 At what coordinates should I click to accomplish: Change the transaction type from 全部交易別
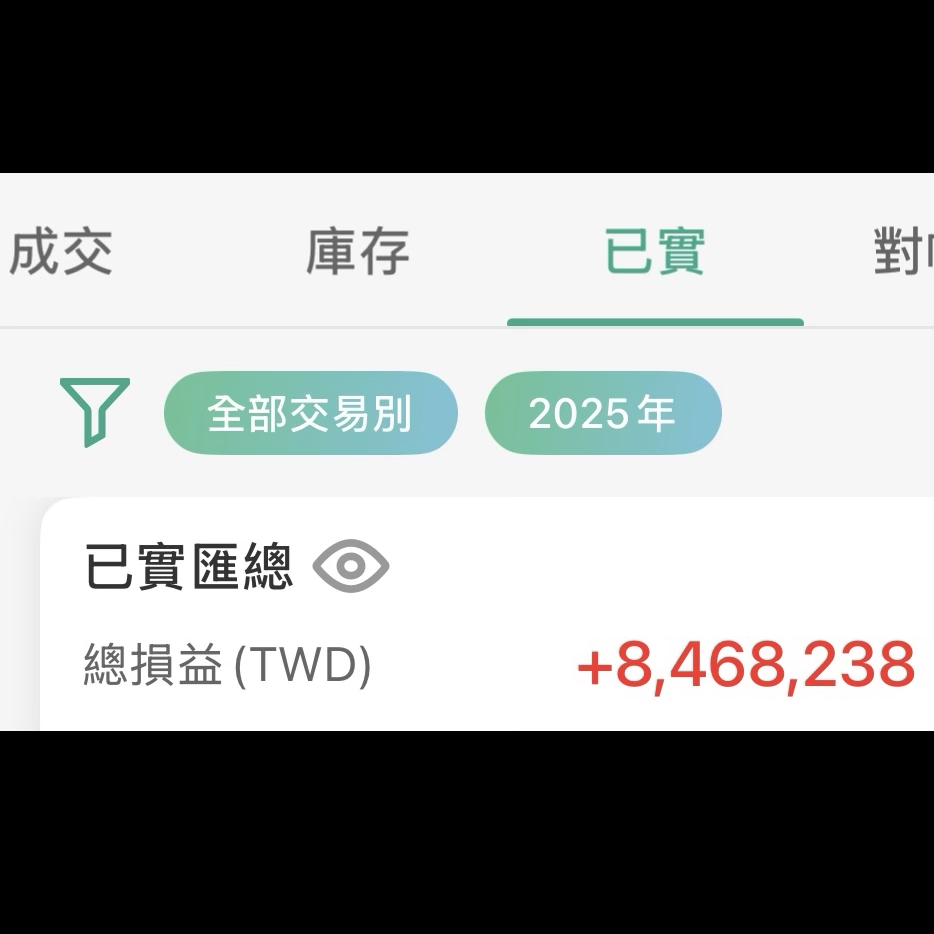coord(310,413)
